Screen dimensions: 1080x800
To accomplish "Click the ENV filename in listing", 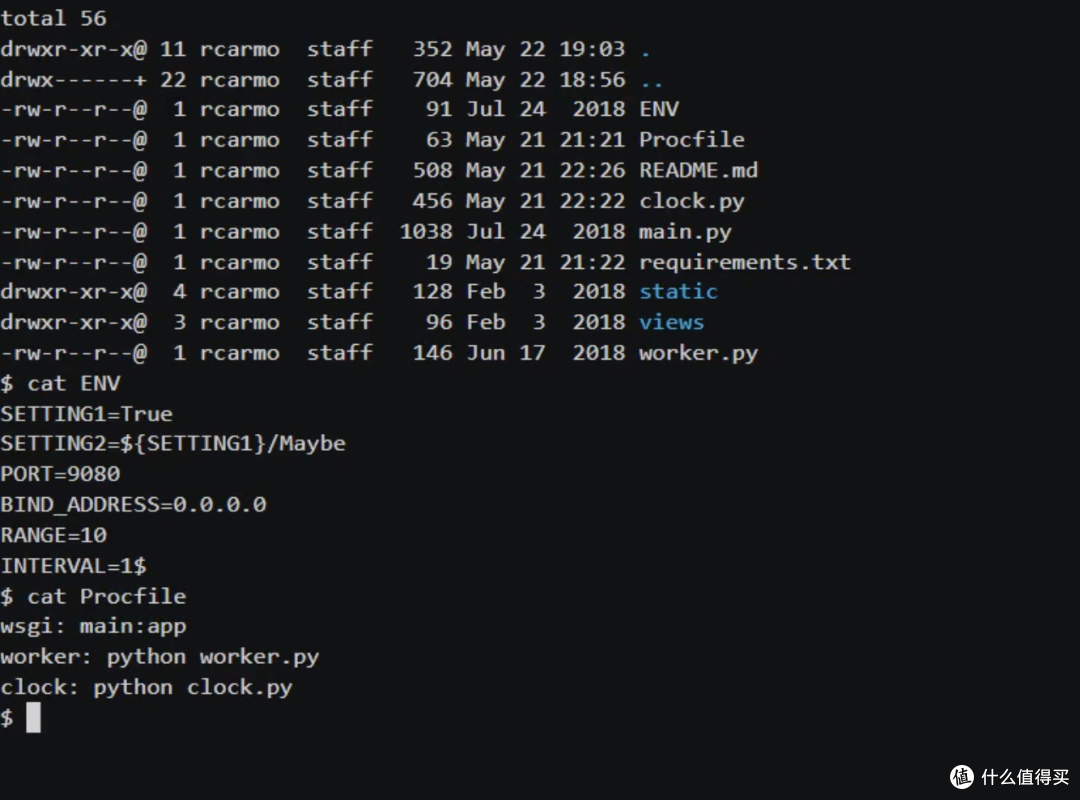I will [x=658, y=109].
